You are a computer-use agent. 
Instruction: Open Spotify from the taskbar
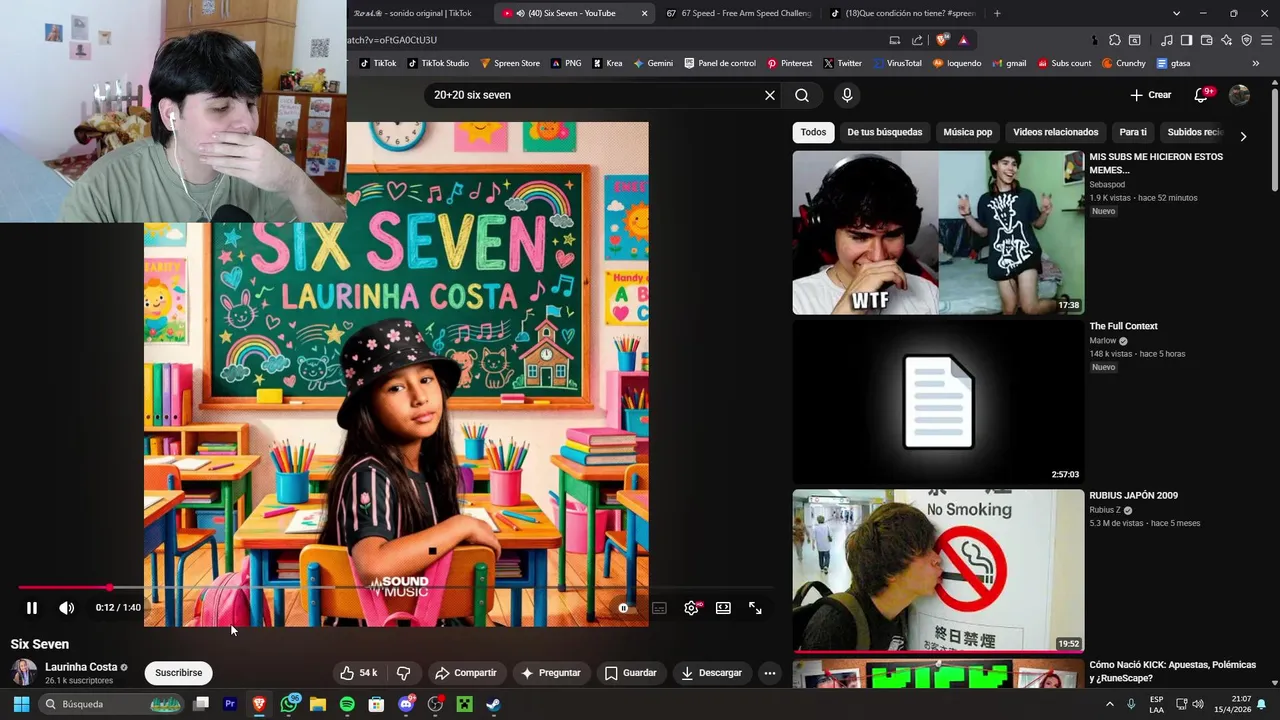(x=347, y=704)
